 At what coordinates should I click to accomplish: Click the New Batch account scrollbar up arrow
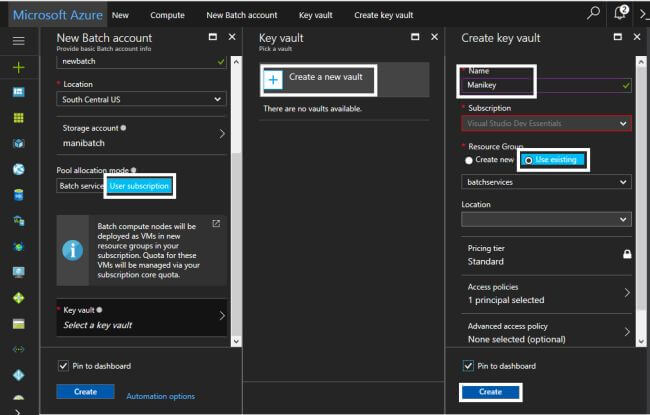[236, 62]
